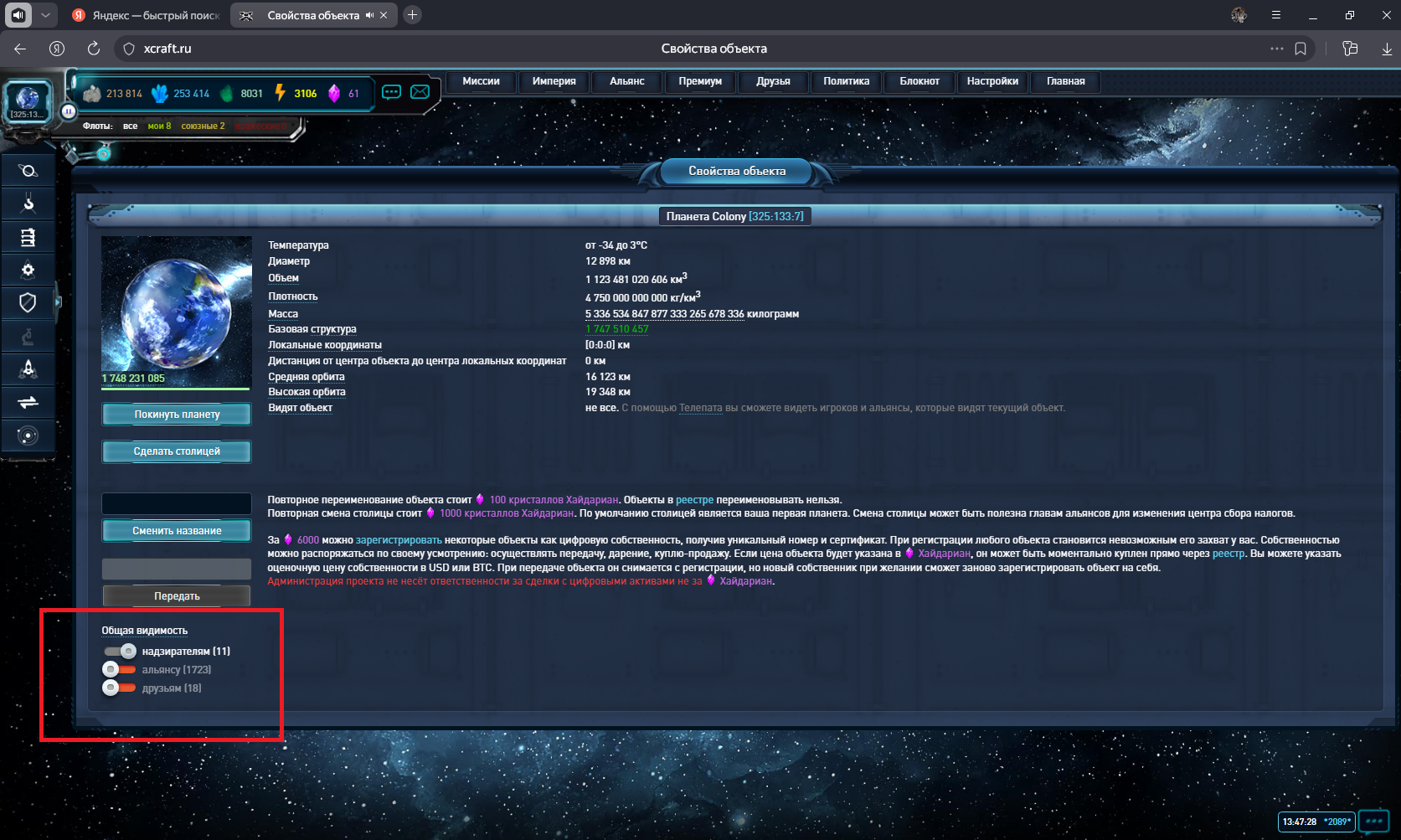Open the Настройки menu tab

tap(992, 81)
